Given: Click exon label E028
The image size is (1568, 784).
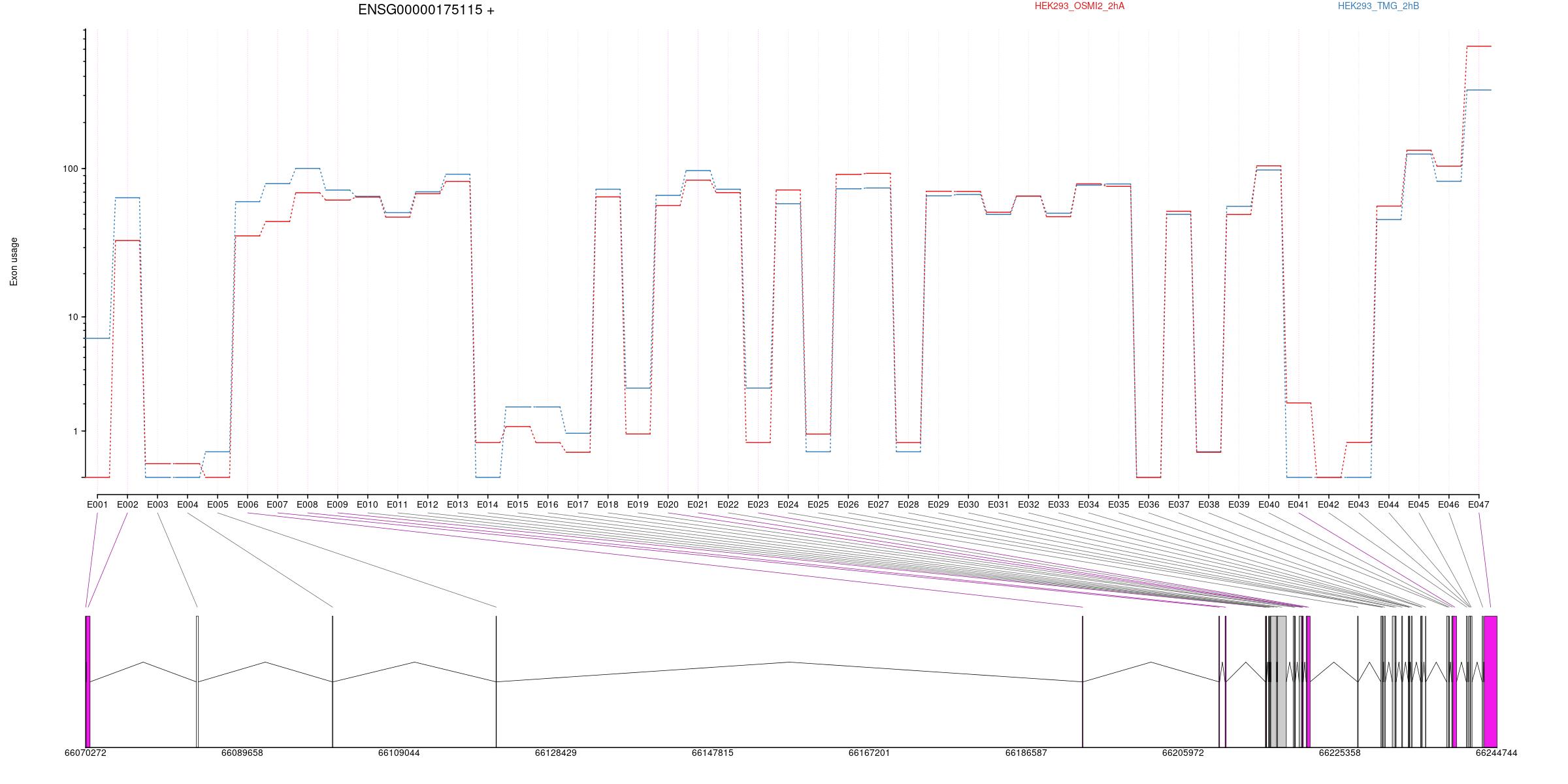Looking at the screenshot, I should pyautogui.click(x=909, y=504).
